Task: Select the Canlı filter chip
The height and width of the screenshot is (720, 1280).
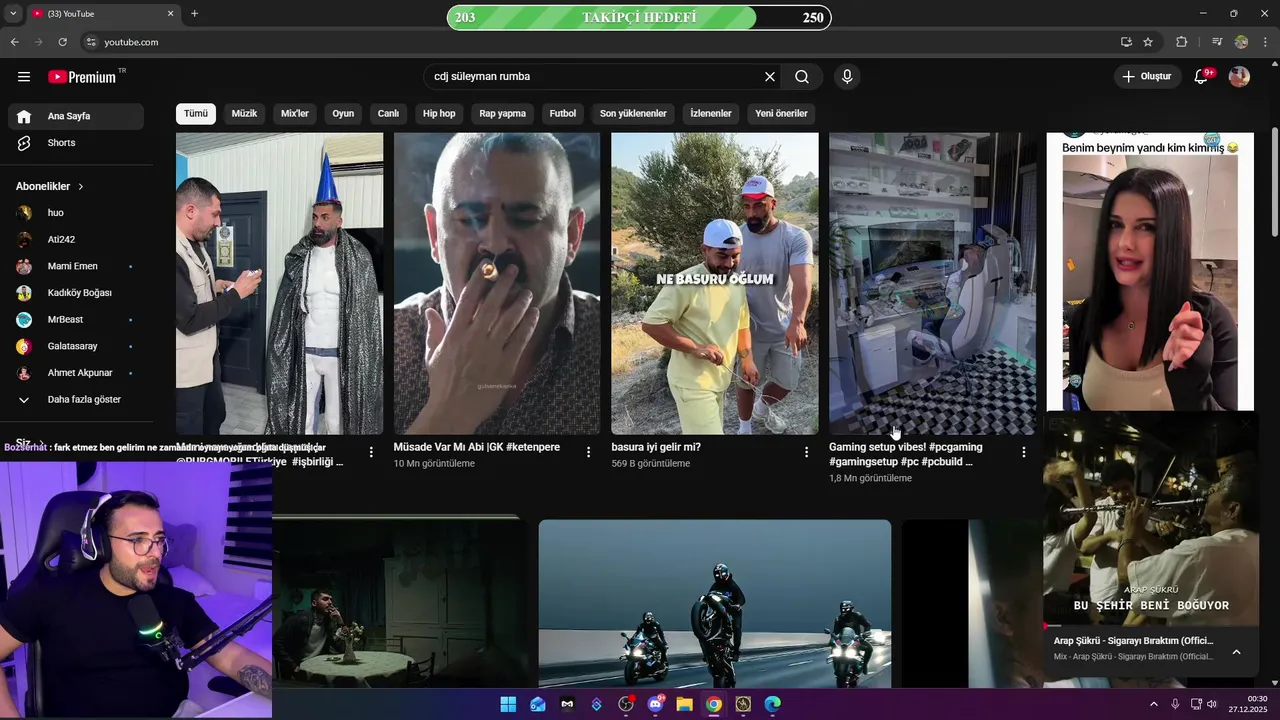Action: (388, 113)
